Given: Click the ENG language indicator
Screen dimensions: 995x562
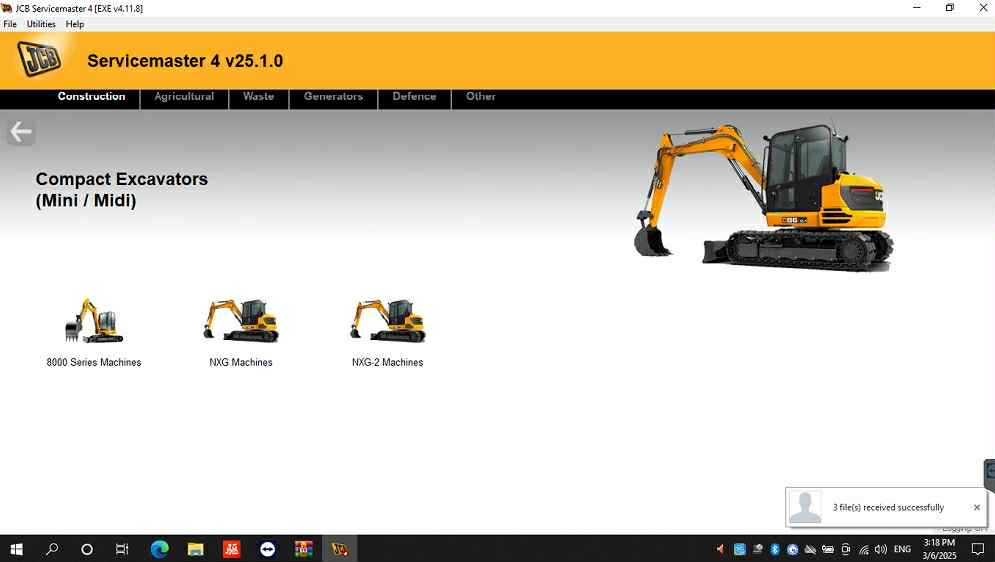Looking at the screenshot, I should (902, 549).
